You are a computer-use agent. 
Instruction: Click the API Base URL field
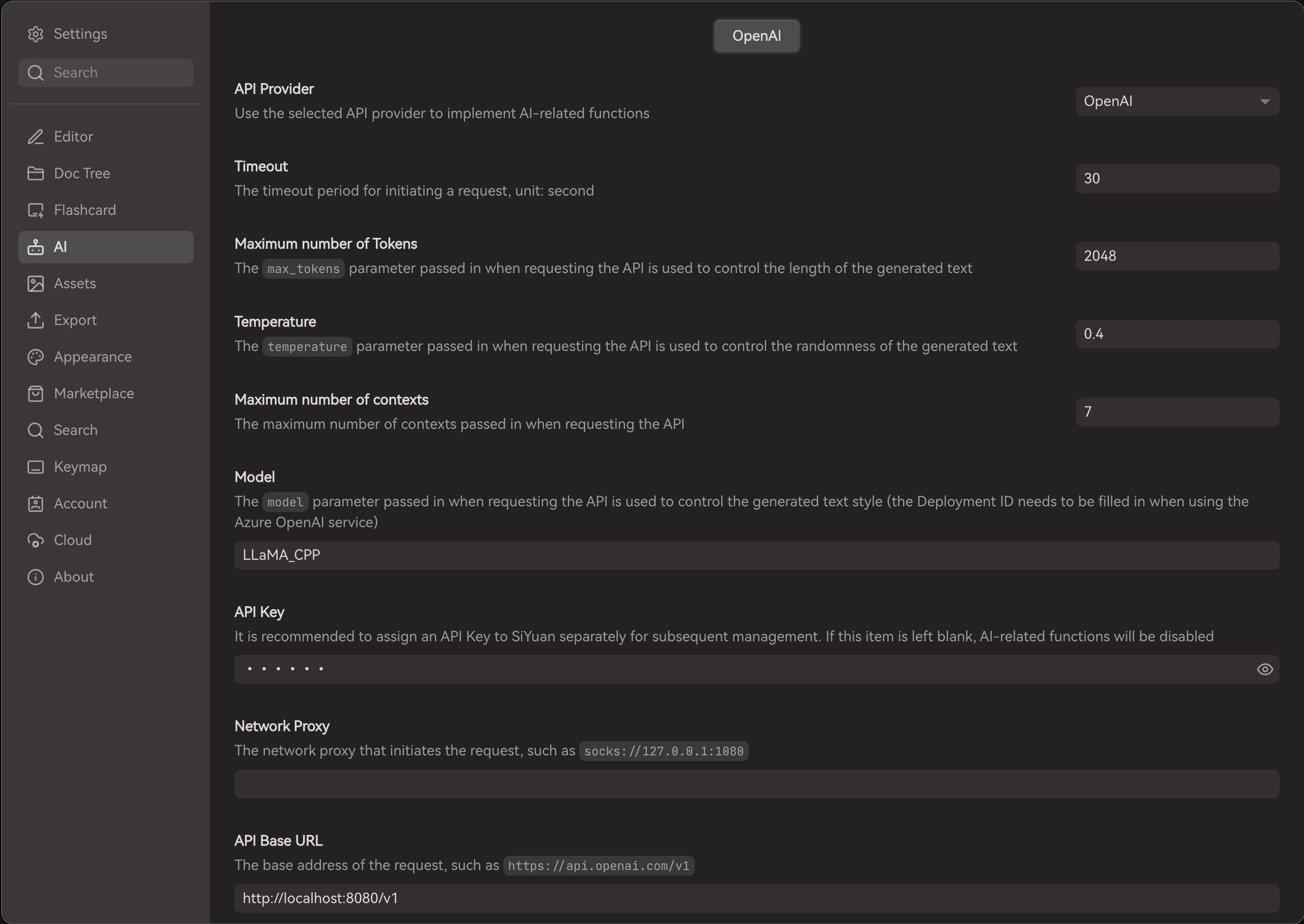[756, 899]
